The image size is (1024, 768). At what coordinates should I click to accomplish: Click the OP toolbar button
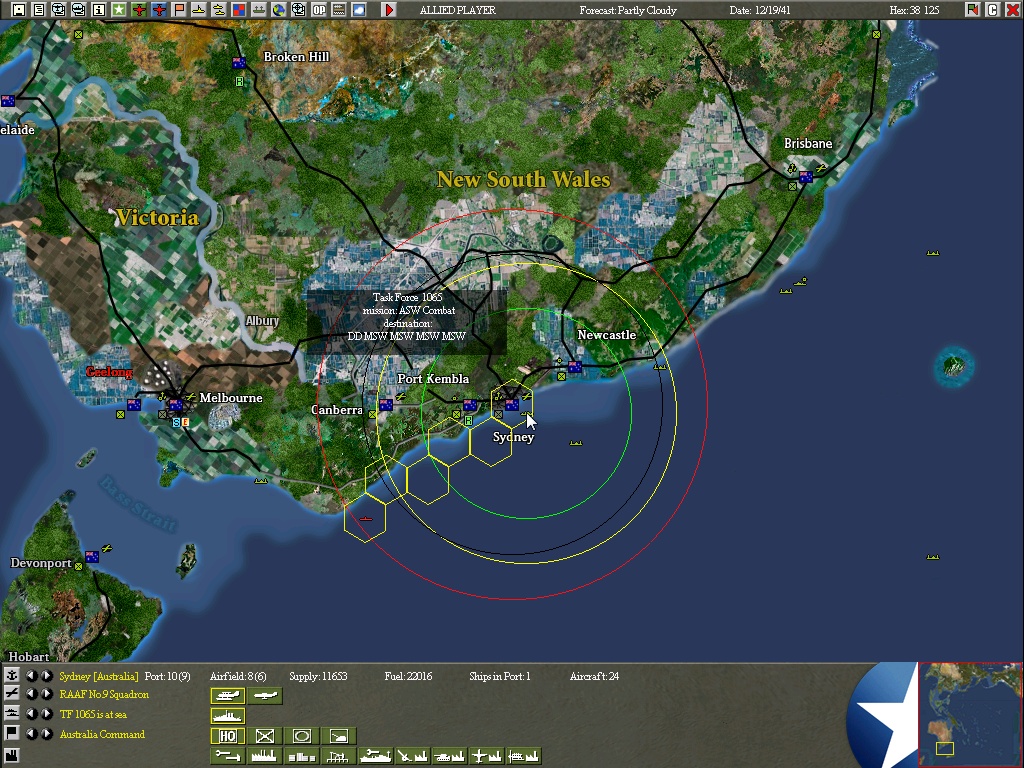tap(319, 10)
